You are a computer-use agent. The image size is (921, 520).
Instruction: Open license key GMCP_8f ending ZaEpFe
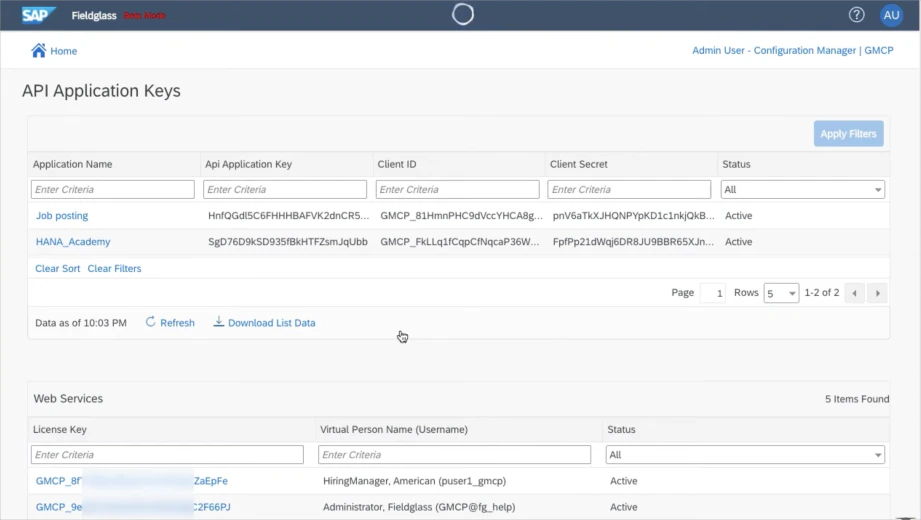point(132,481)
